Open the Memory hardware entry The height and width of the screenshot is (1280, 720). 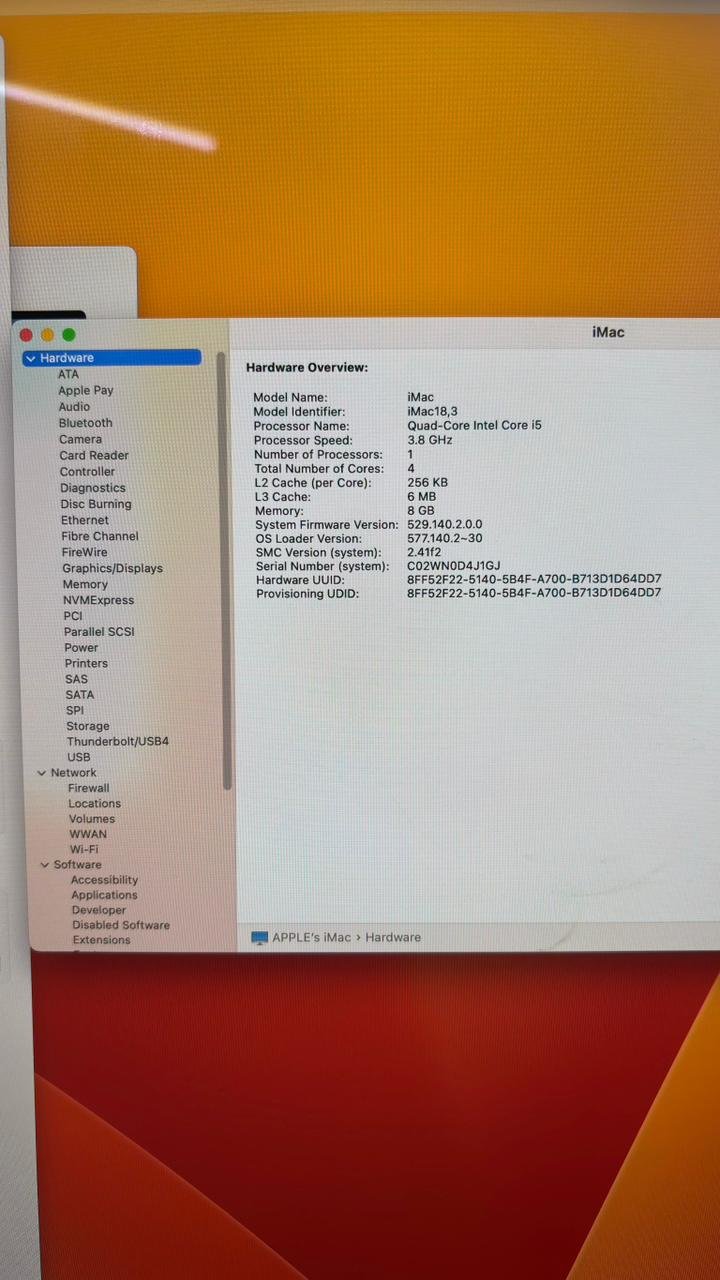point(85,584)
